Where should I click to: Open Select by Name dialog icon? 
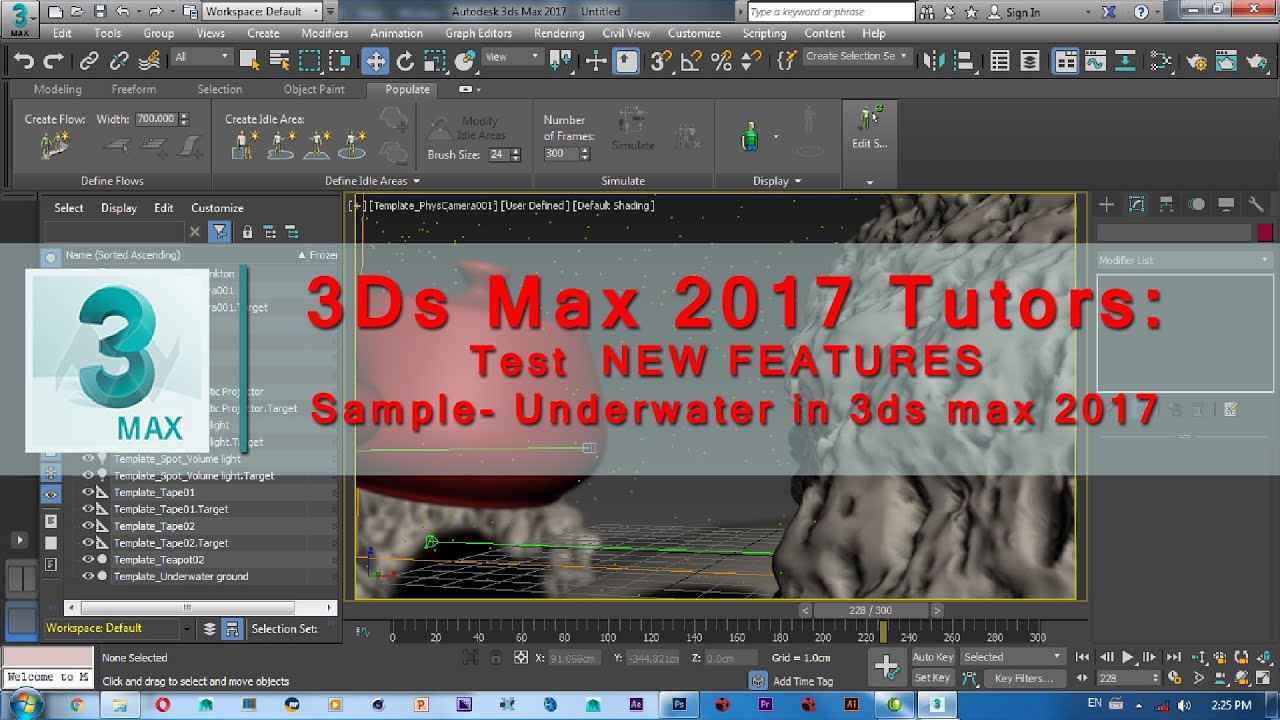click(280, 61)
